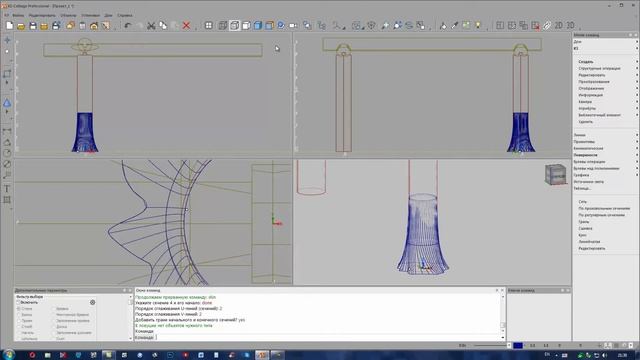Expand the Создать submenu arrow
The width and height of the screenshot is (640, 360).
pos(636,62)
